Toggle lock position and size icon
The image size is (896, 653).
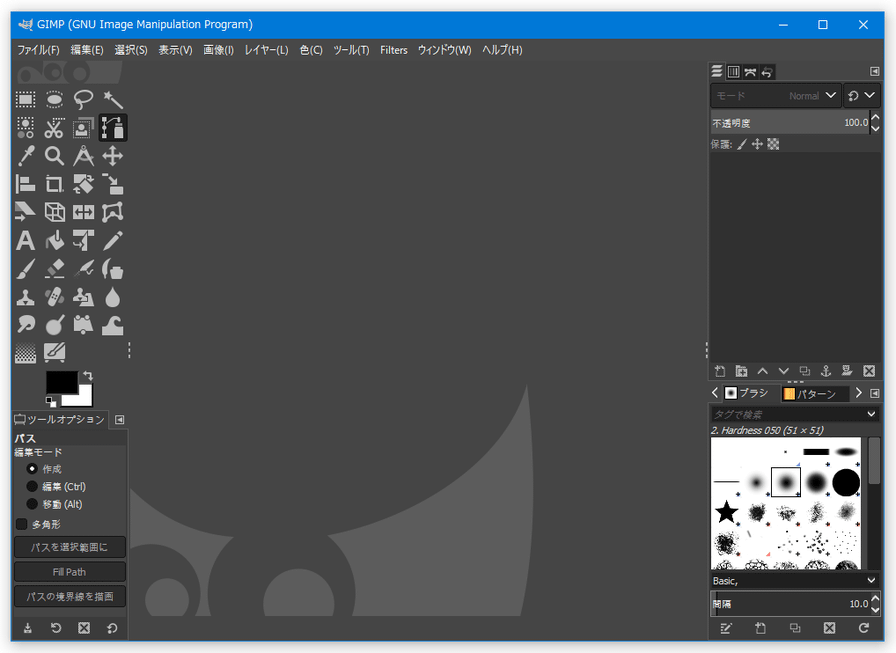tap(757, 144)
